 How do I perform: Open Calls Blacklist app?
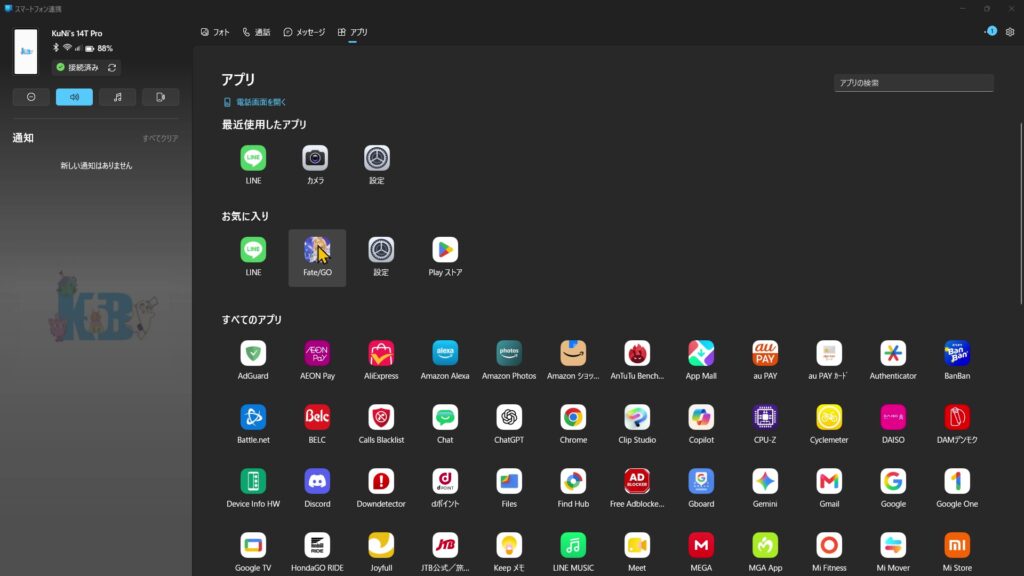381,417
